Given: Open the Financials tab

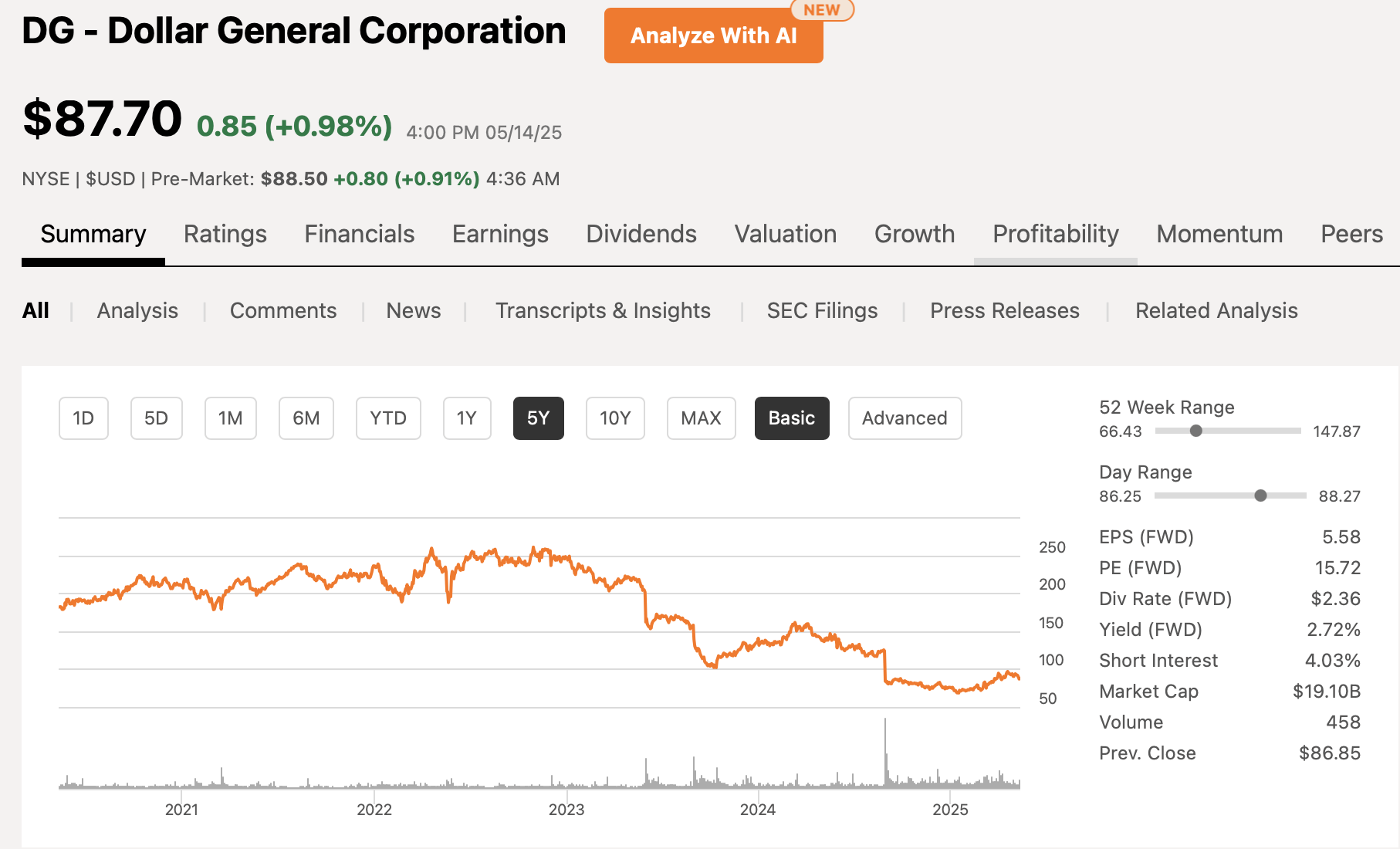Looking at the screenshot, I should coord(359,234).
